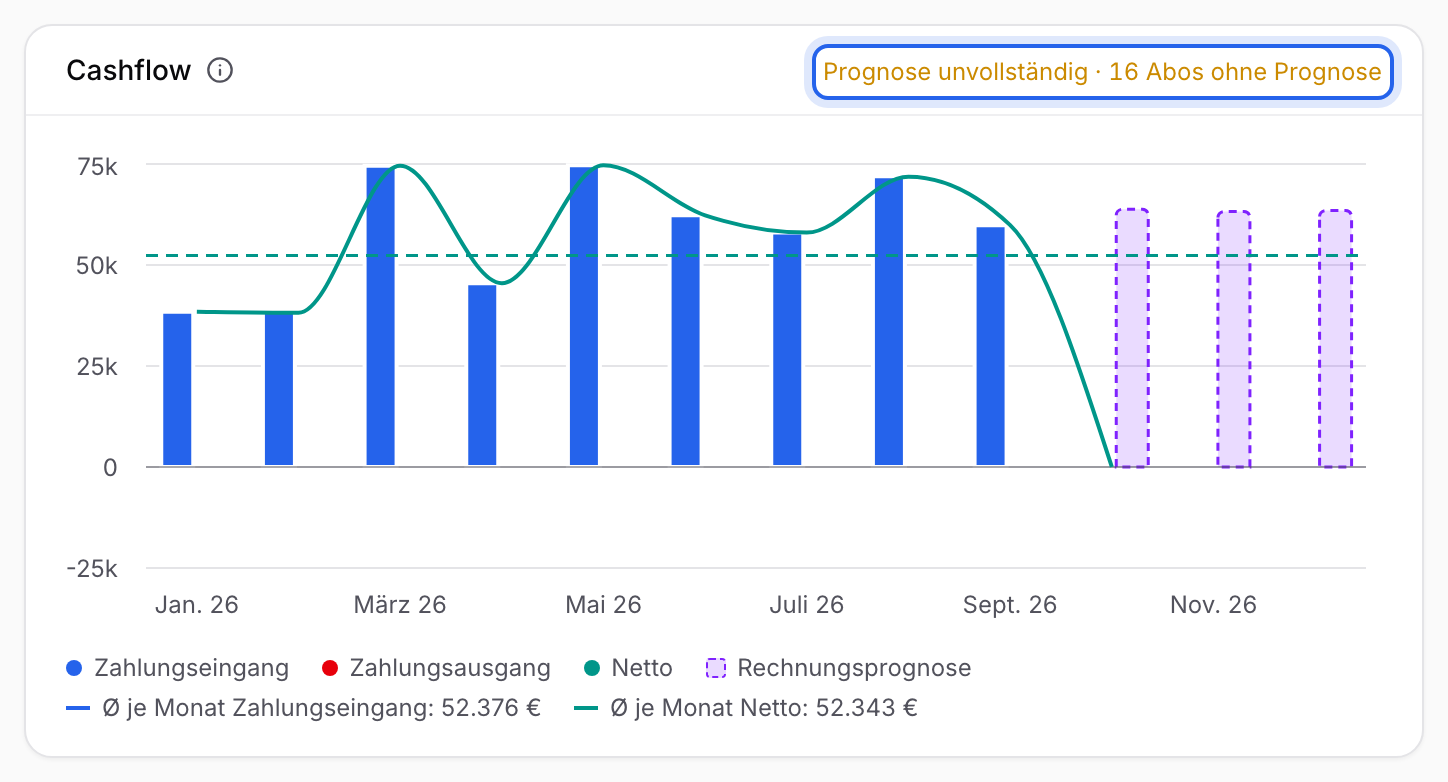This screenshot has height=782, width=1448.
Task: Select the blue bar above Mai 26
Action: point(584,317)
